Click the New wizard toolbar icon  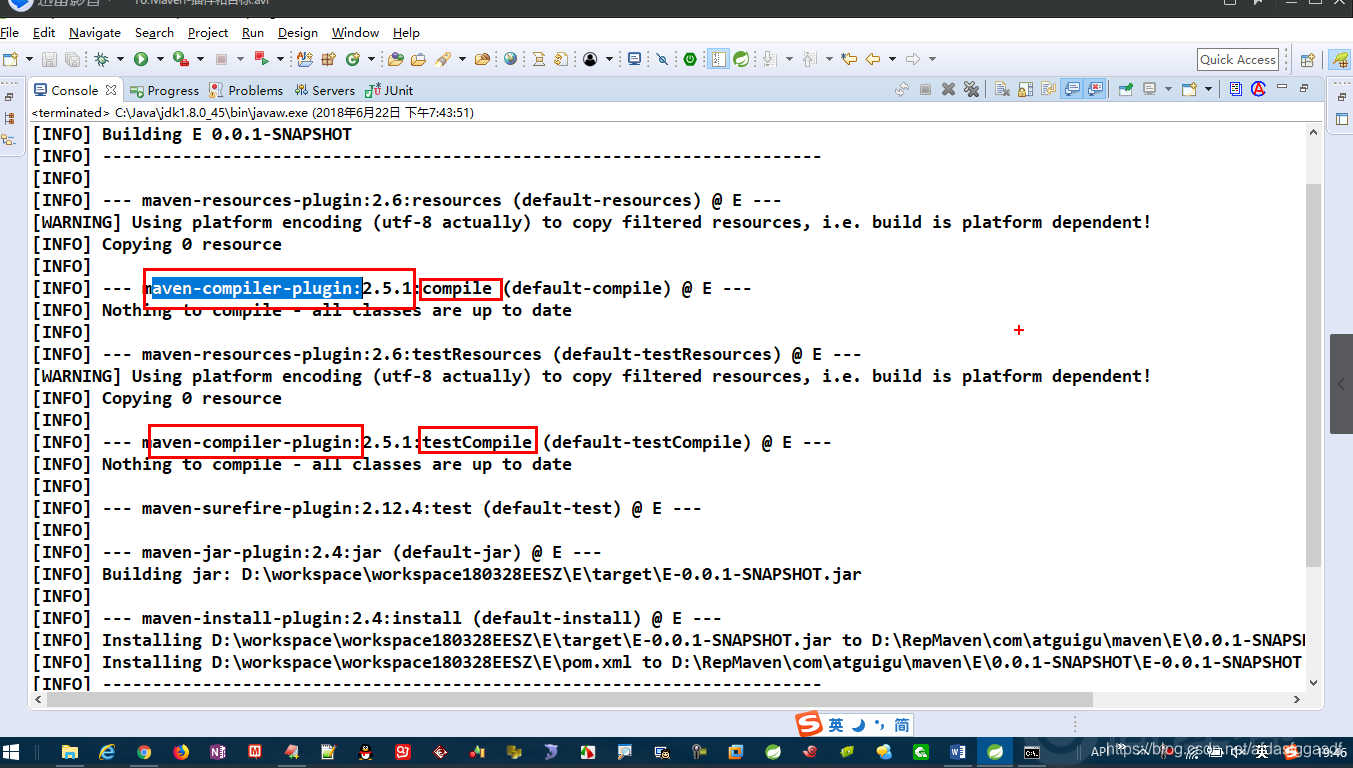coord(11,59)
